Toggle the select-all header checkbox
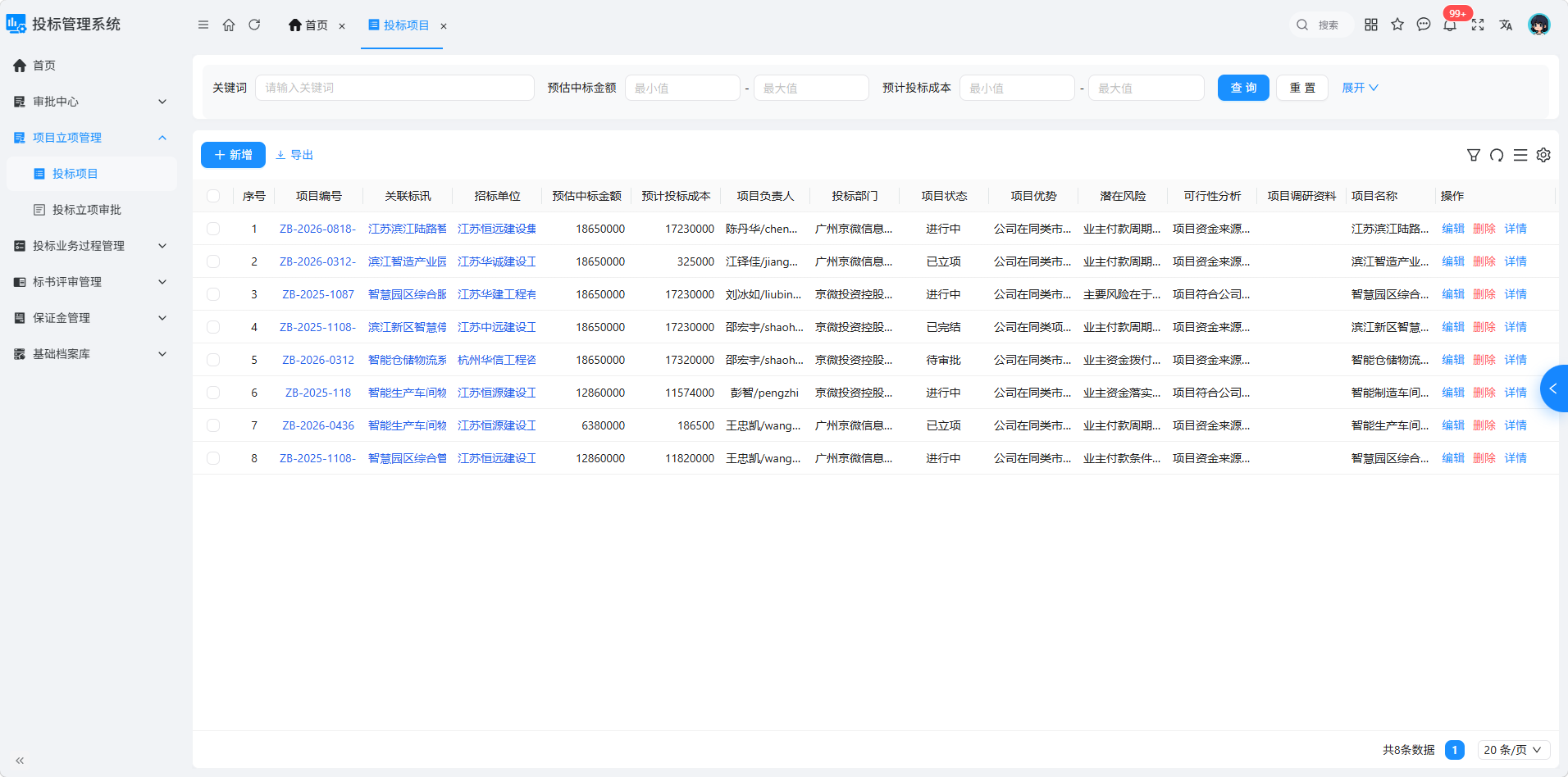The width and height of the screenshot is (1568, 777). [x=213, y=196]
